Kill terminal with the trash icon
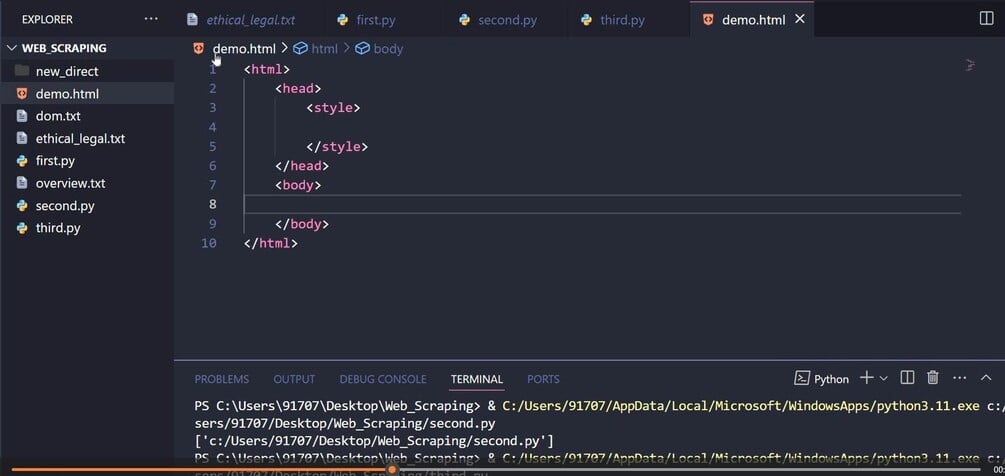The width and height of the screenshot is (1005, 476). (x=933, y=378)
